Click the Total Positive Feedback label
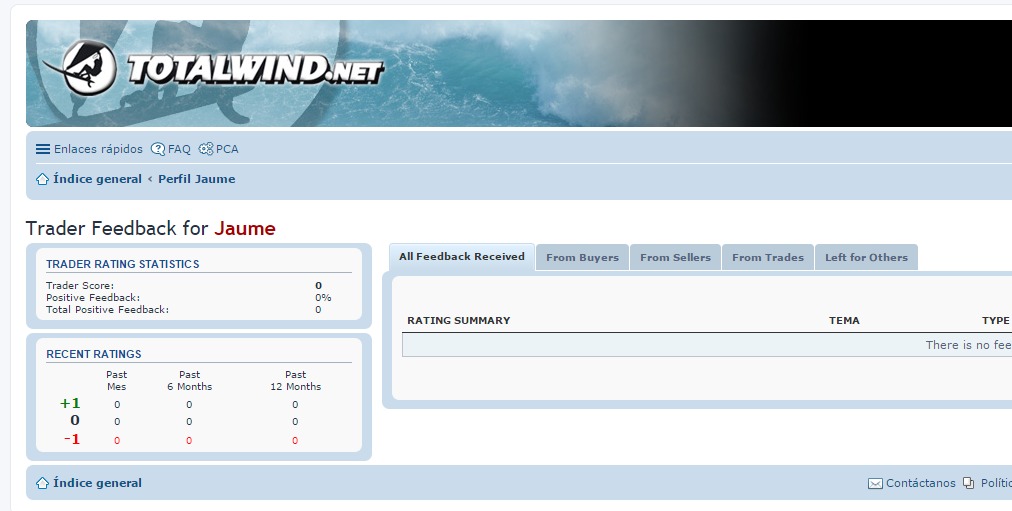The width and height of the screenshot is (1012, 511). (x=108, y=310)
